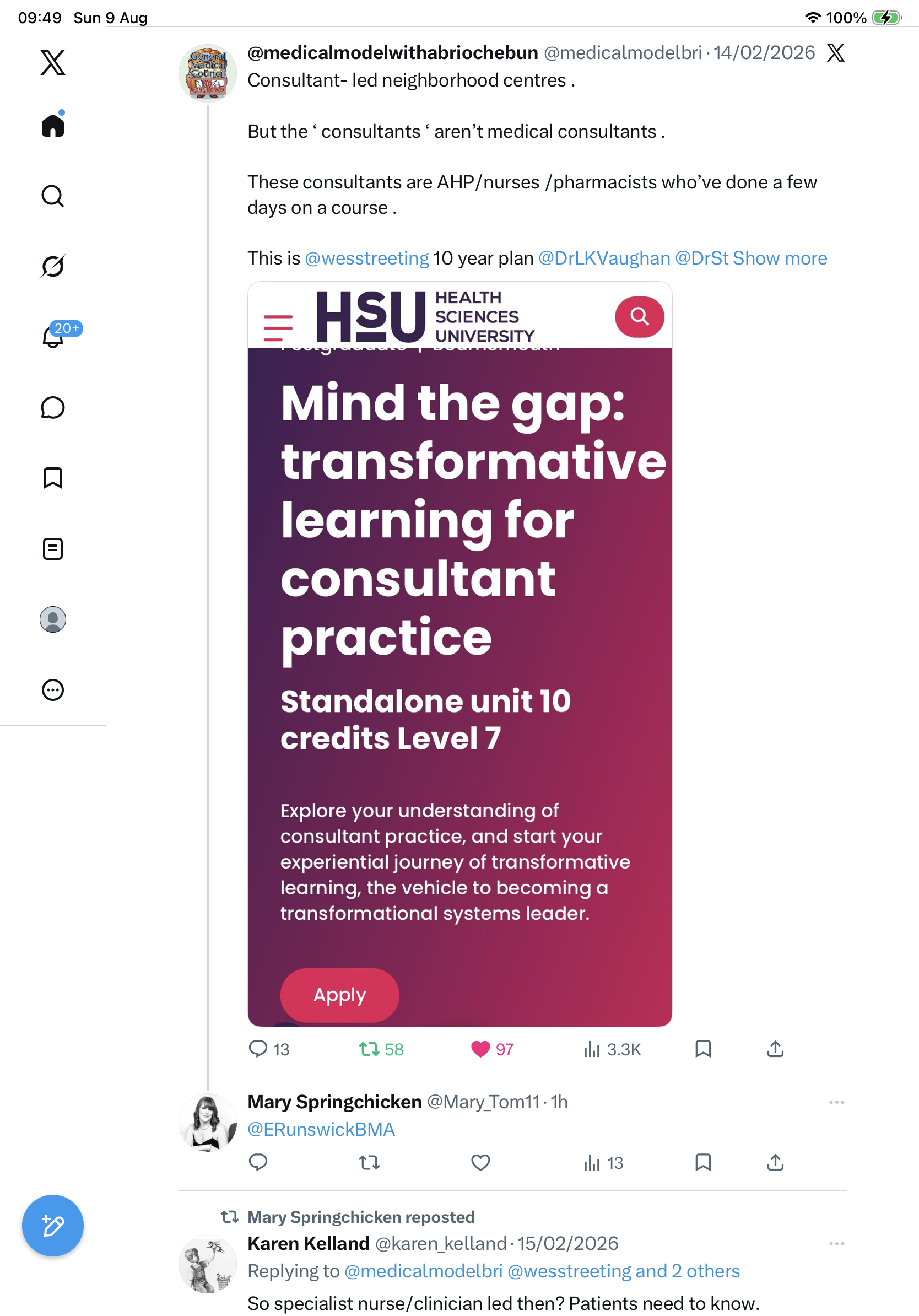Open the Lists icon in sidebar
This screenshot has height=1316, width=919.
tap(53, 549)
